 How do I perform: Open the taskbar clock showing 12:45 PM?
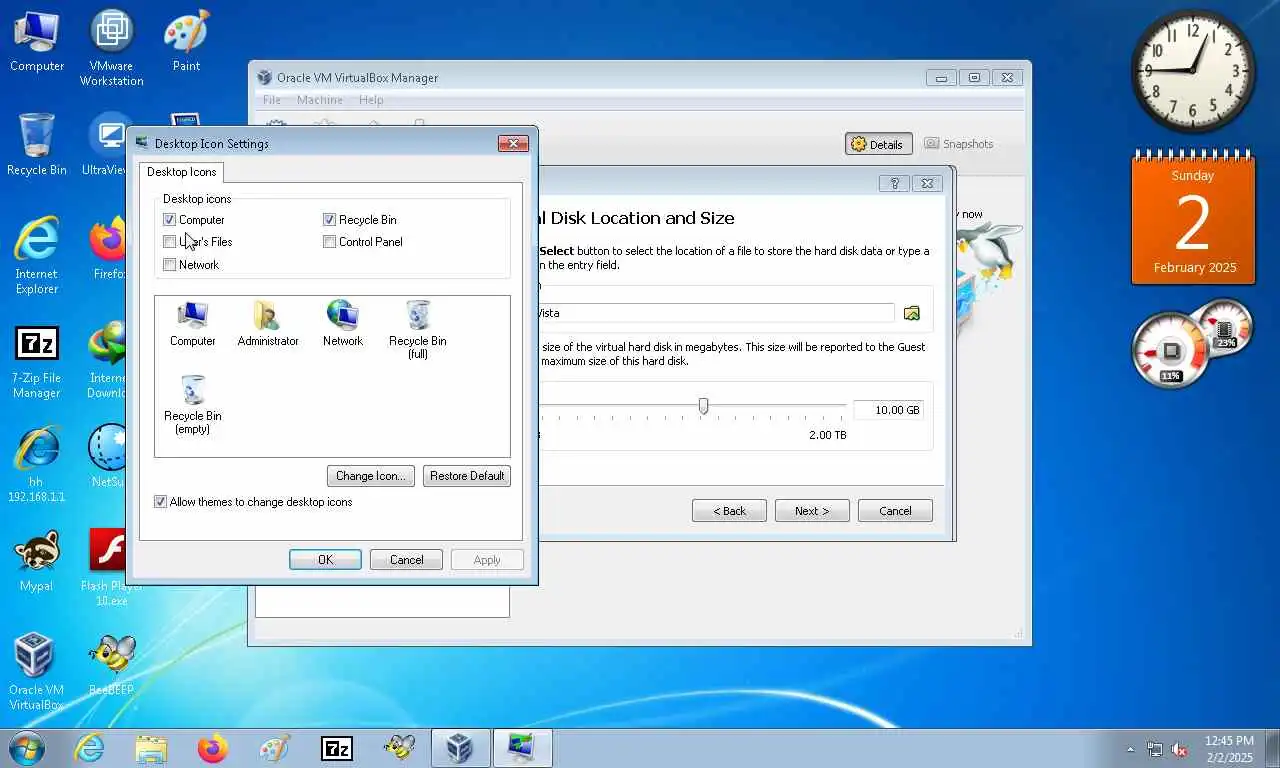[1228, 749]
